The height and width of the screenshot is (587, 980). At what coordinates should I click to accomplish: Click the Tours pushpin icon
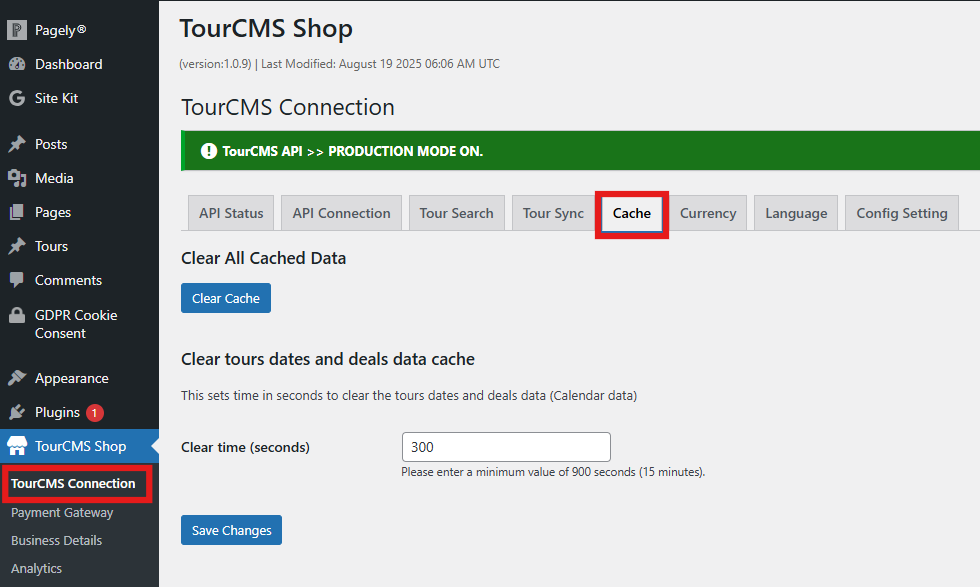[17, 246]
